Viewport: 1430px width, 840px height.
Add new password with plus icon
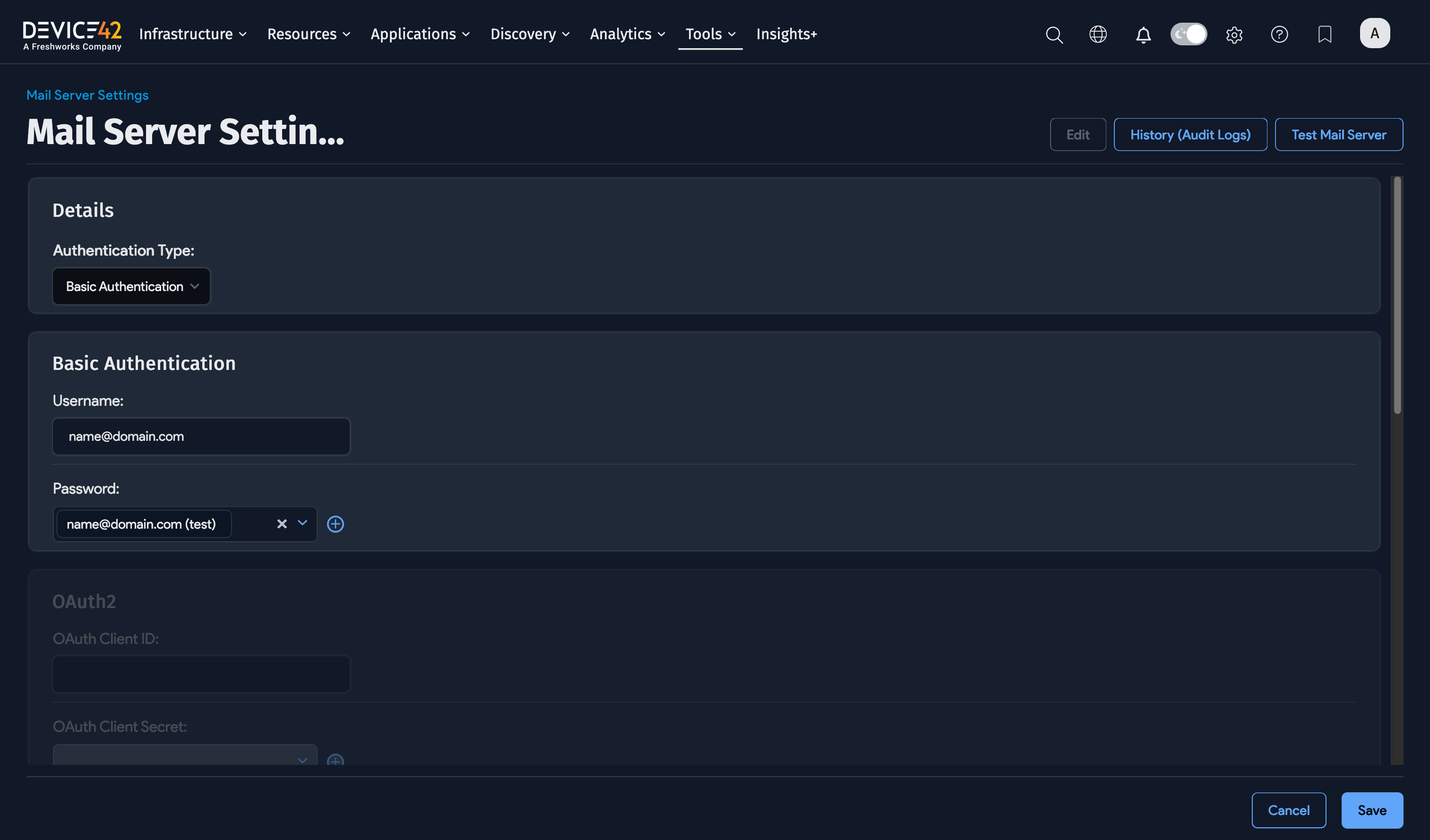point(336,524)
